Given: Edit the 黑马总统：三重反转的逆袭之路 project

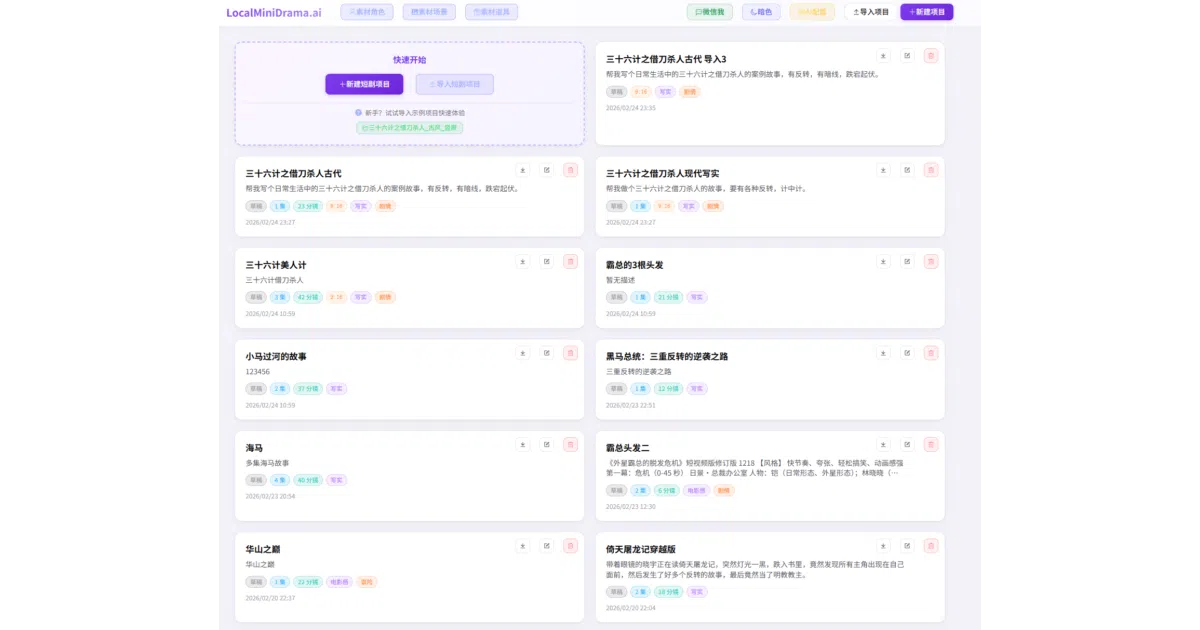Looking at the screenshot, I should [x=907, y=353].
